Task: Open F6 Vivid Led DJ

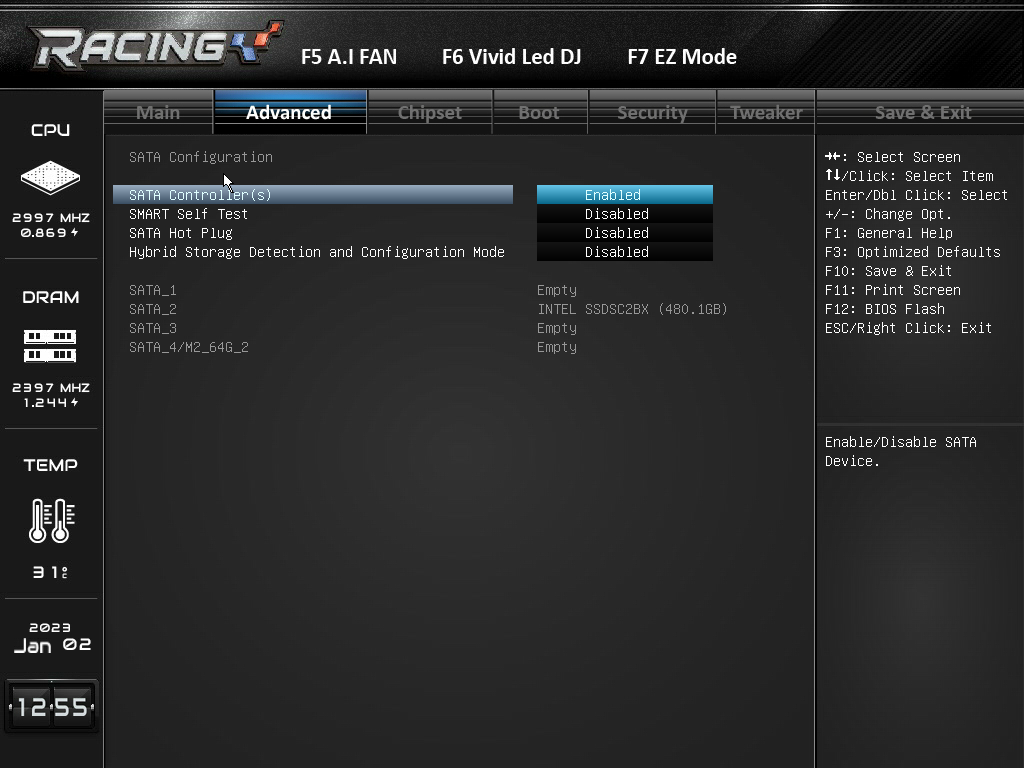Action: coord(511,57)
